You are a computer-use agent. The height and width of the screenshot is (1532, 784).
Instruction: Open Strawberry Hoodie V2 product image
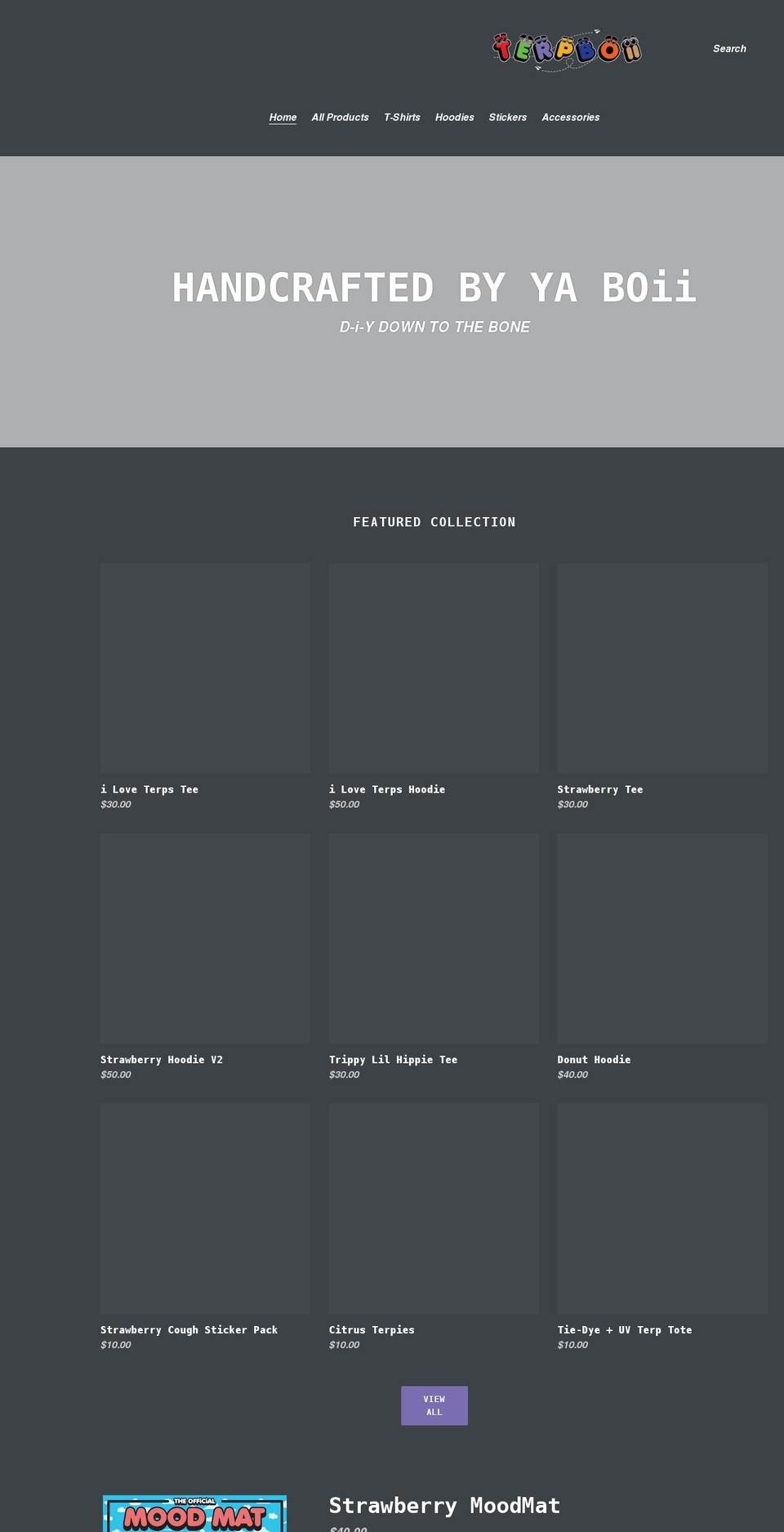click(x=205, y=938)
